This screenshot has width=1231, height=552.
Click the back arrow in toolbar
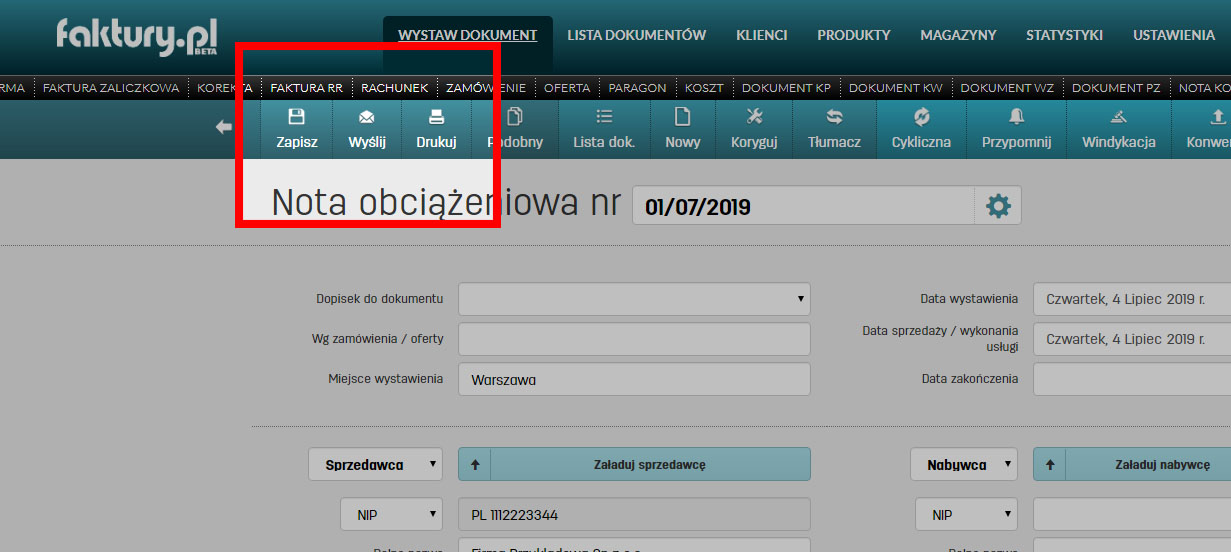point(224,127)
